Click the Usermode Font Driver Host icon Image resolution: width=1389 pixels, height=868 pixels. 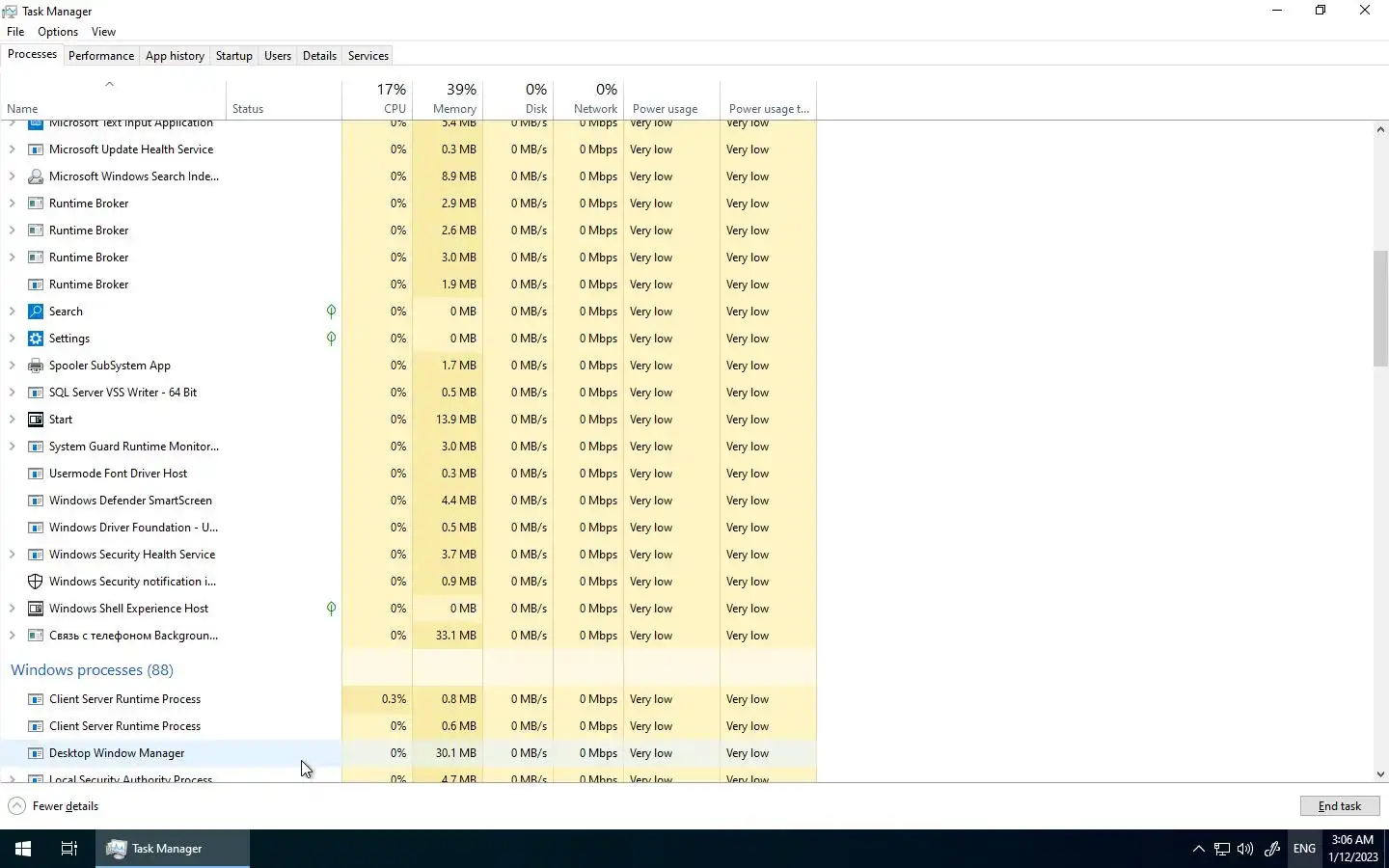point(36,474)
